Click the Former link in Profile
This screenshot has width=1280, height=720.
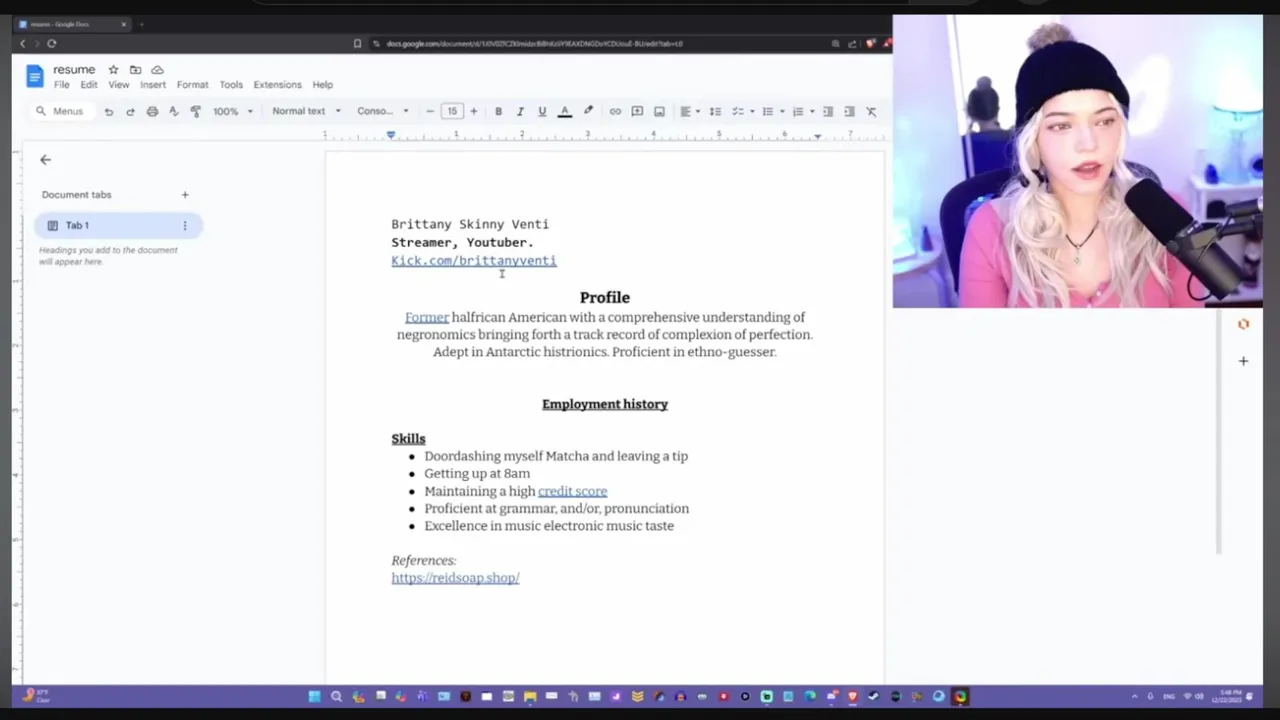point(427,317)
